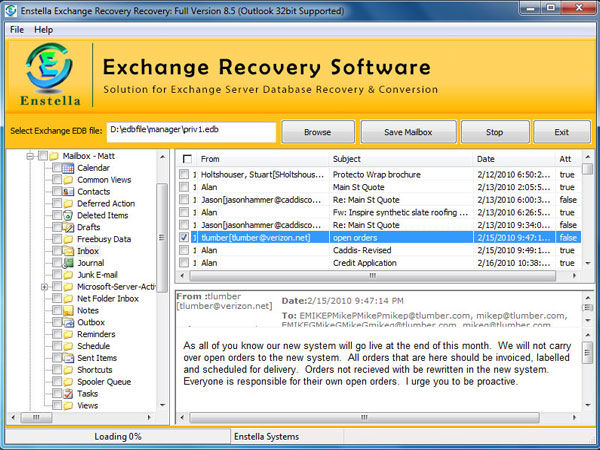This screenshot has width=600, height=450.
Task: Click the Reminders folder icon
Action: 68,334
